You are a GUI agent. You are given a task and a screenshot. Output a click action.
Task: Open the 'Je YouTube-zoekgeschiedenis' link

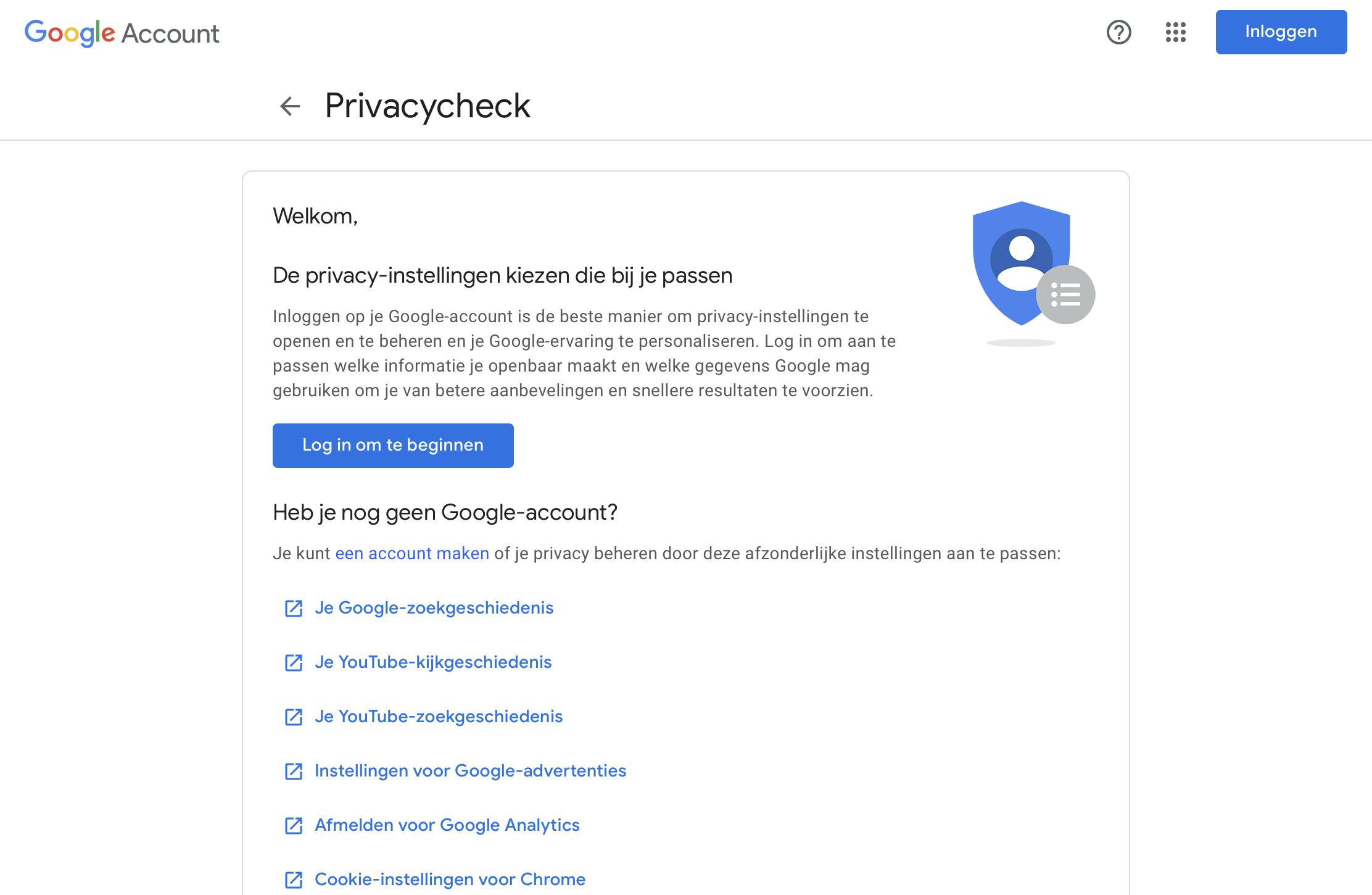[439, 717]
